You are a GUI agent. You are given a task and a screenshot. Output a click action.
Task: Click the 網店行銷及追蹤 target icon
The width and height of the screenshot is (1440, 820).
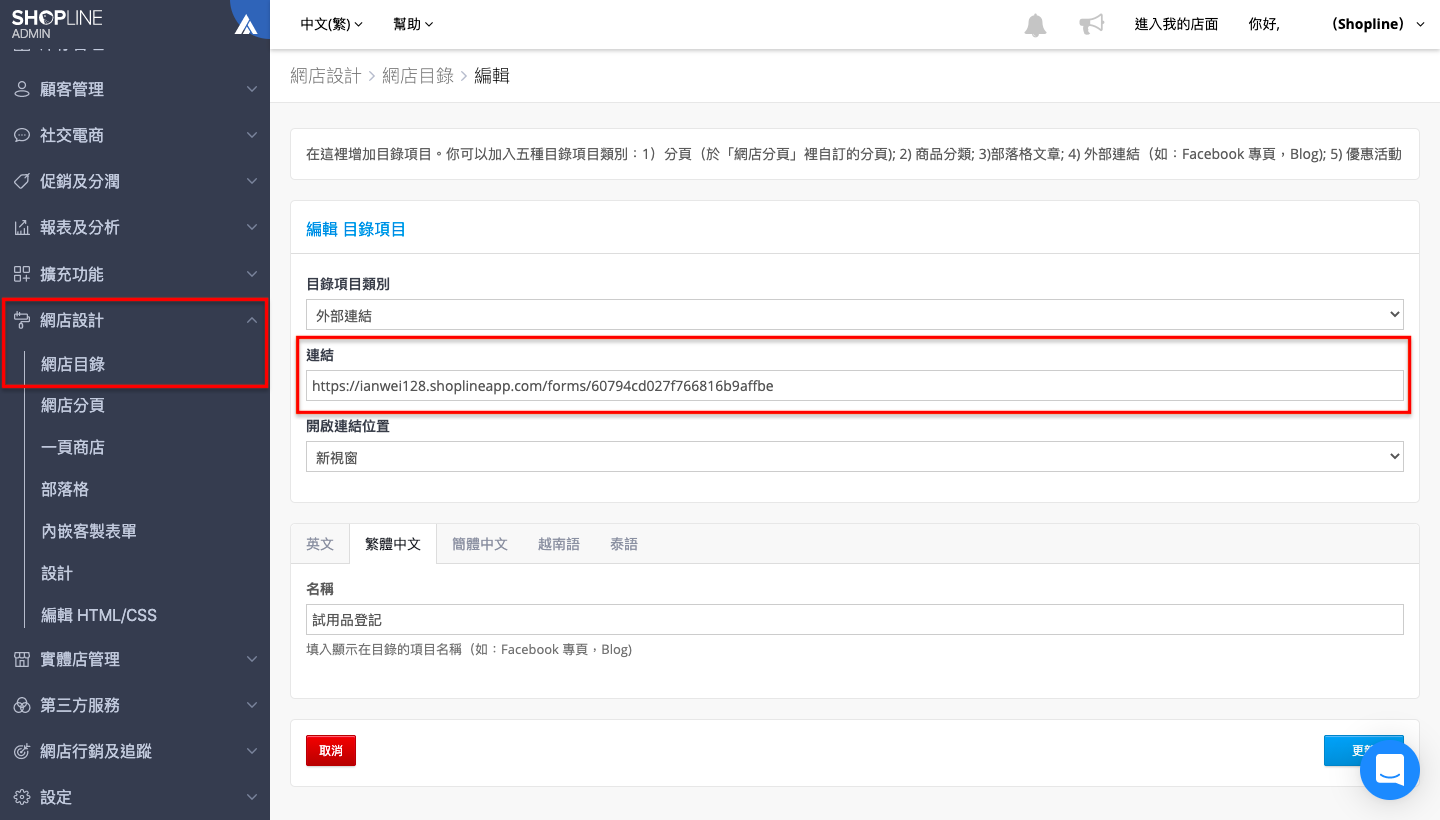pyautogui.click(x=21, y=751)
